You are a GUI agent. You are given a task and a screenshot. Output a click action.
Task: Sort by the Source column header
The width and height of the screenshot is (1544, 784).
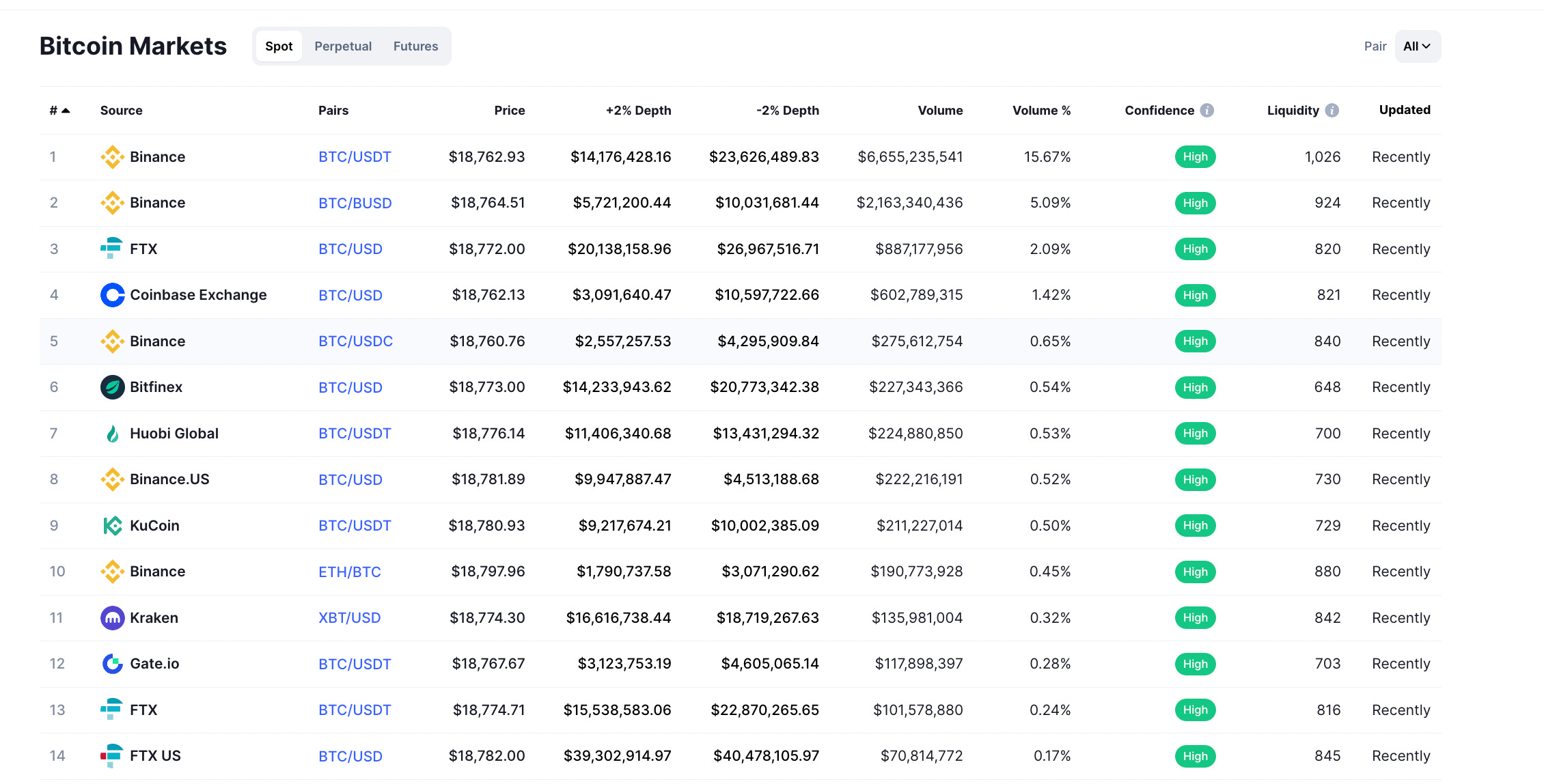pos(121,110)
